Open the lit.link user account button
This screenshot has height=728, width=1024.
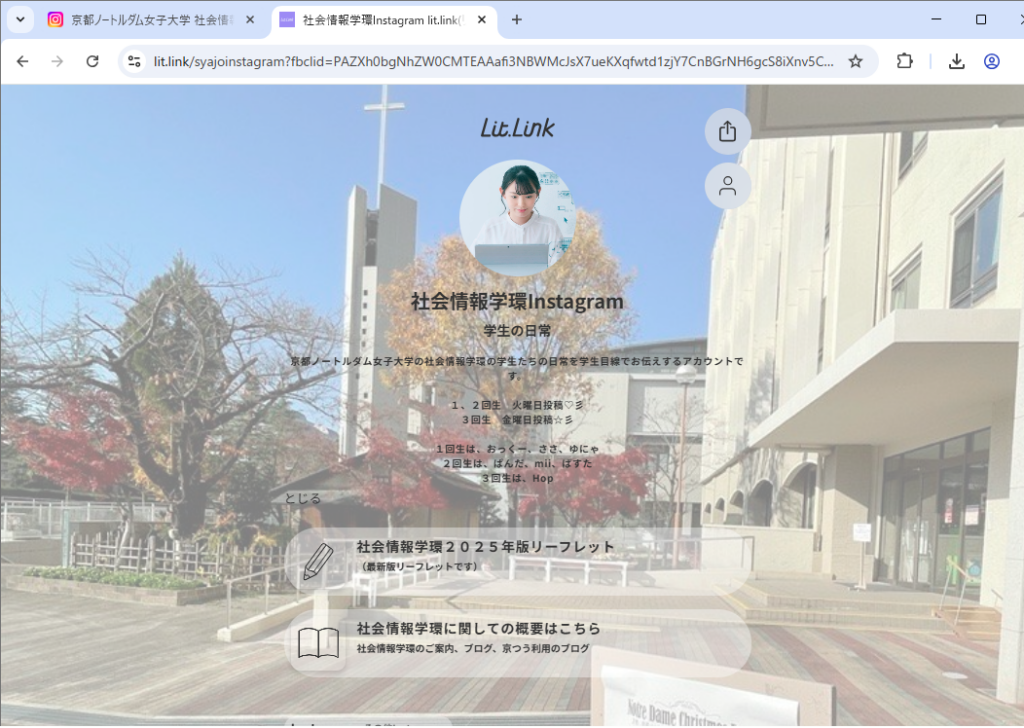[728, 186]
